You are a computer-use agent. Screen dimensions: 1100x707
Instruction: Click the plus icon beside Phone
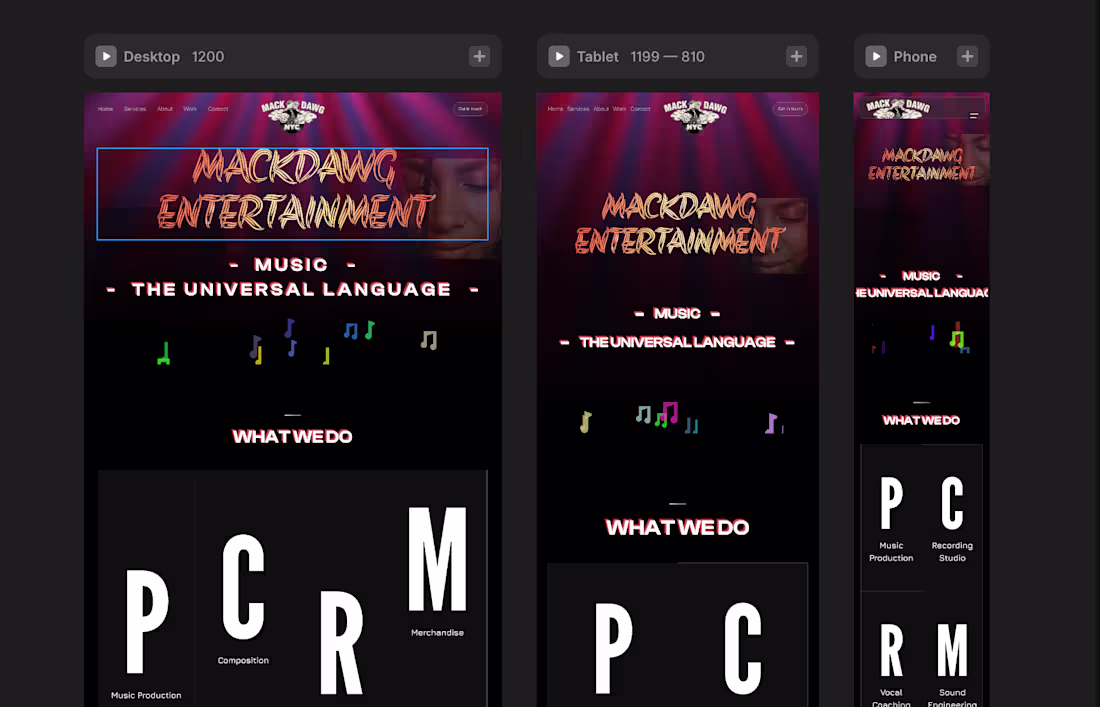(967, 56)
